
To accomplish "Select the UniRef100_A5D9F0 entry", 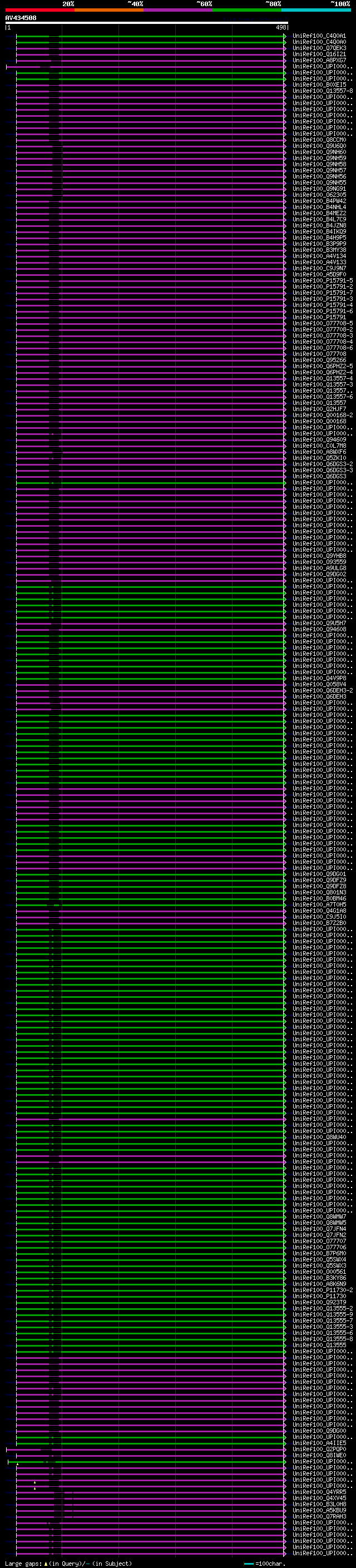I will click(319, 274).
